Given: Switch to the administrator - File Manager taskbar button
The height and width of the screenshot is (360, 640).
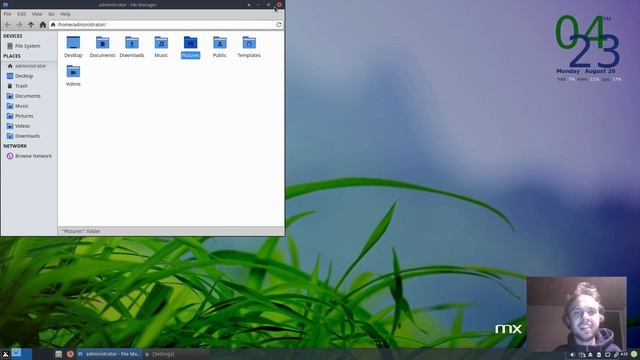Looking at the screenshot, I should pyautogui.click(x=110, y=354).
